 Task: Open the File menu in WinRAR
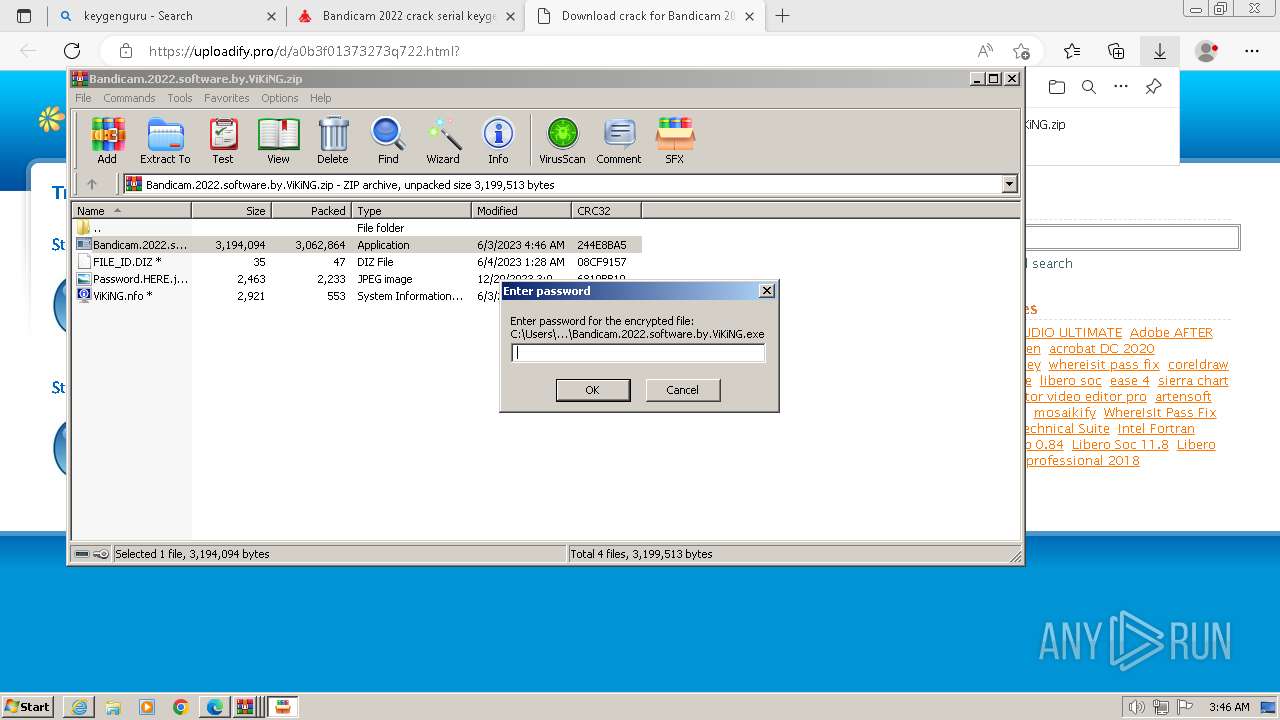pyautogui.click(x=83, y=98)
